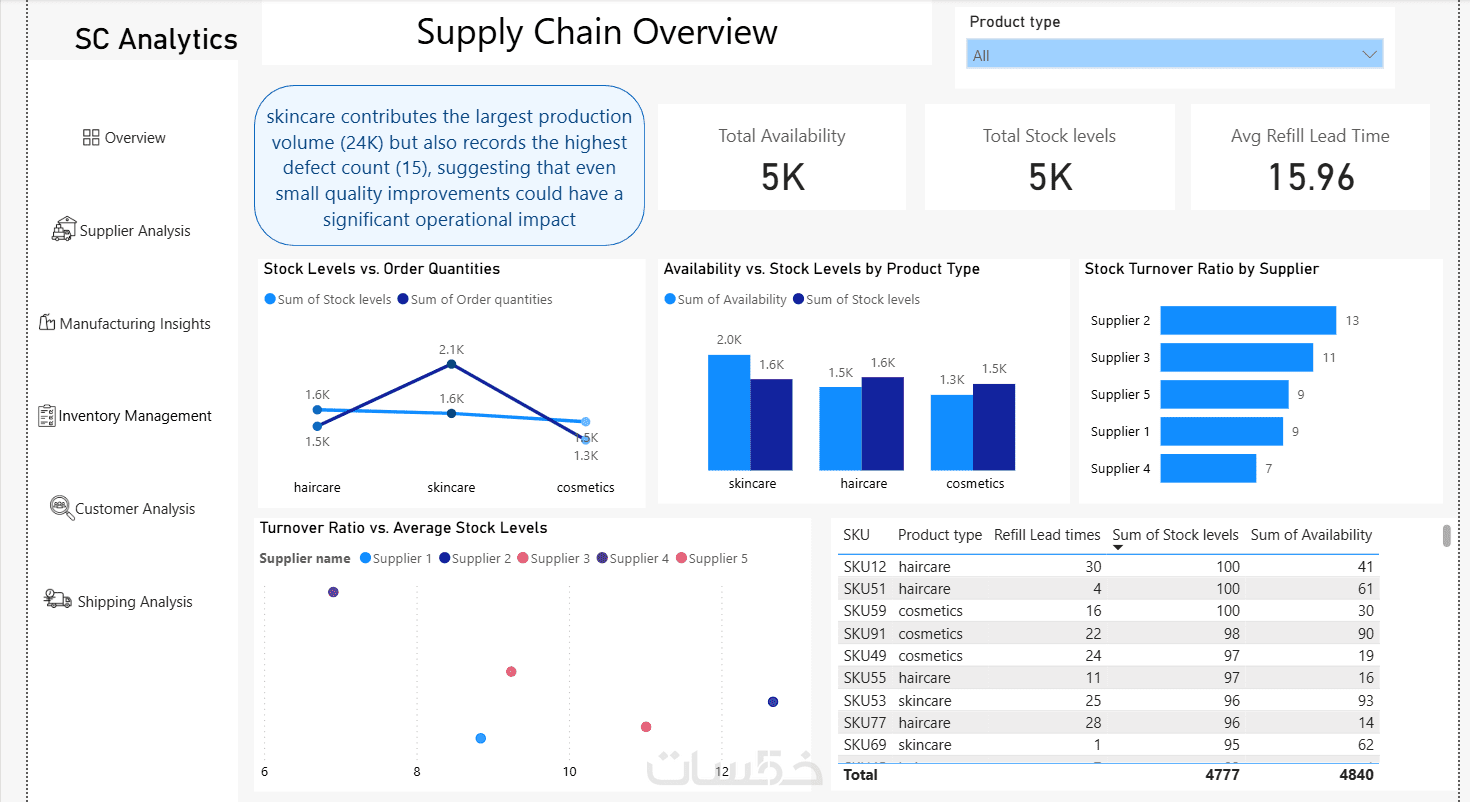Click the Overview grid icon

91,137
